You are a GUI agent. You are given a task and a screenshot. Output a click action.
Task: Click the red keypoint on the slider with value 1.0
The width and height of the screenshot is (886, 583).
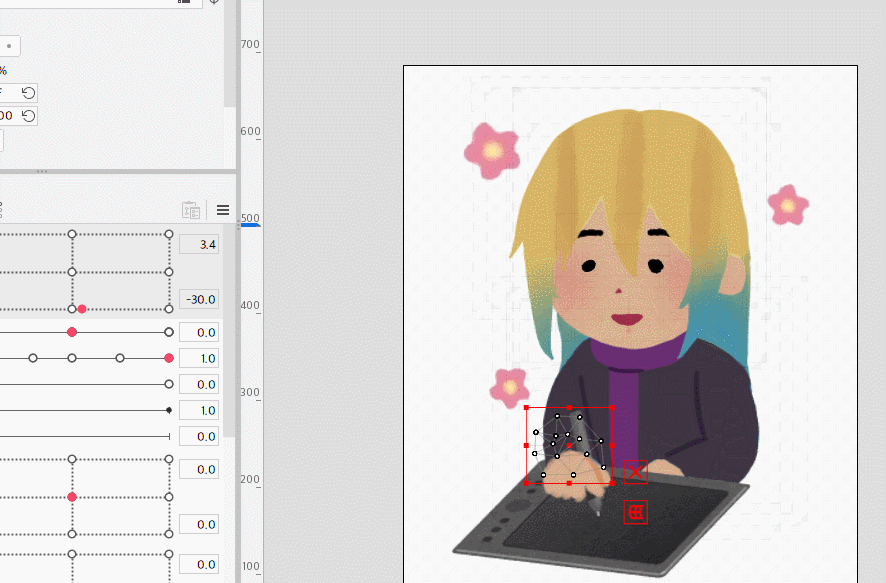(169, 358)
